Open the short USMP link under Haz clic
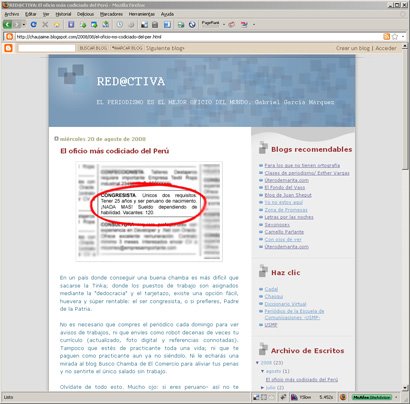The width and height of the screenshot is (410, 404). pyautogui.click(x=271, y=325)
